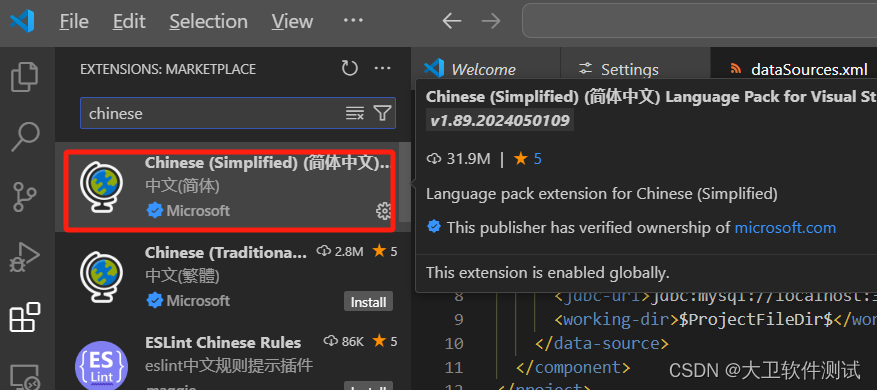
Task: Open the extensions filter options
Action: pos(383,114)
